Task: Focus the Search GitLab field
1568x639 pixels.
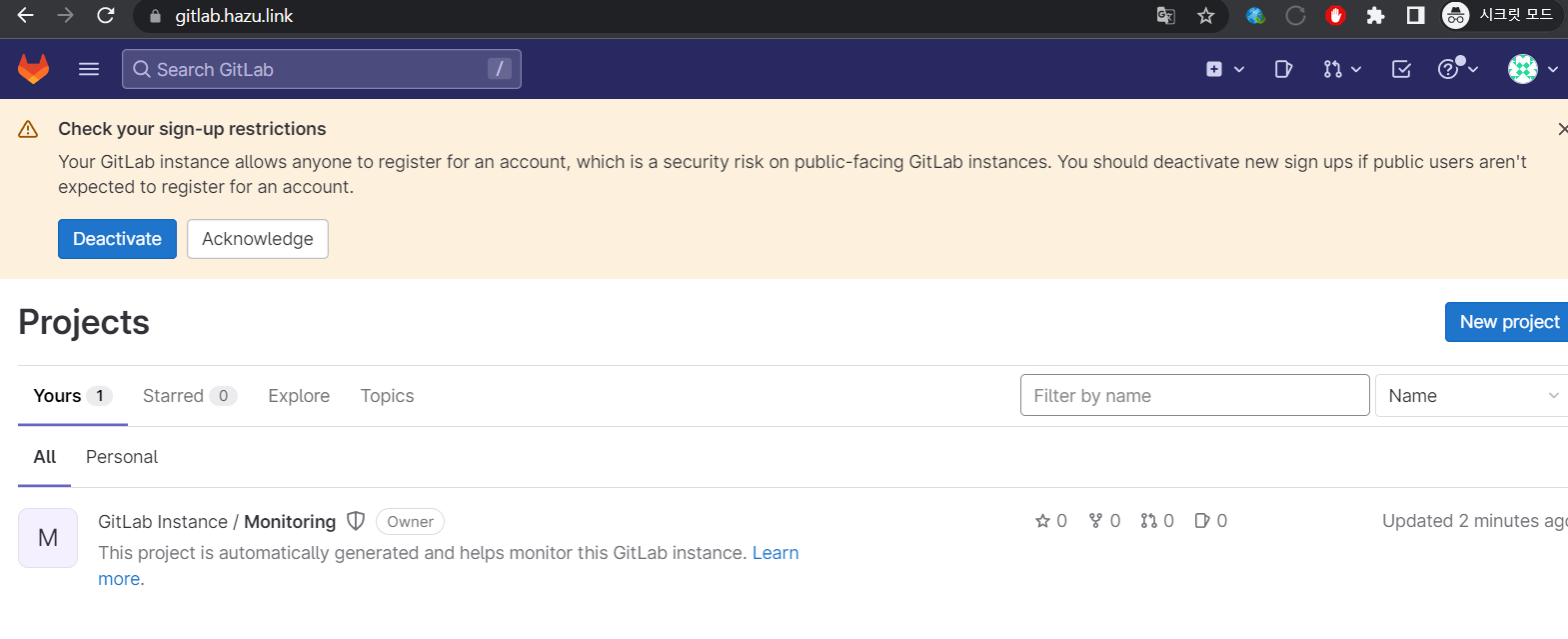Action: click(x=322, y=69)
